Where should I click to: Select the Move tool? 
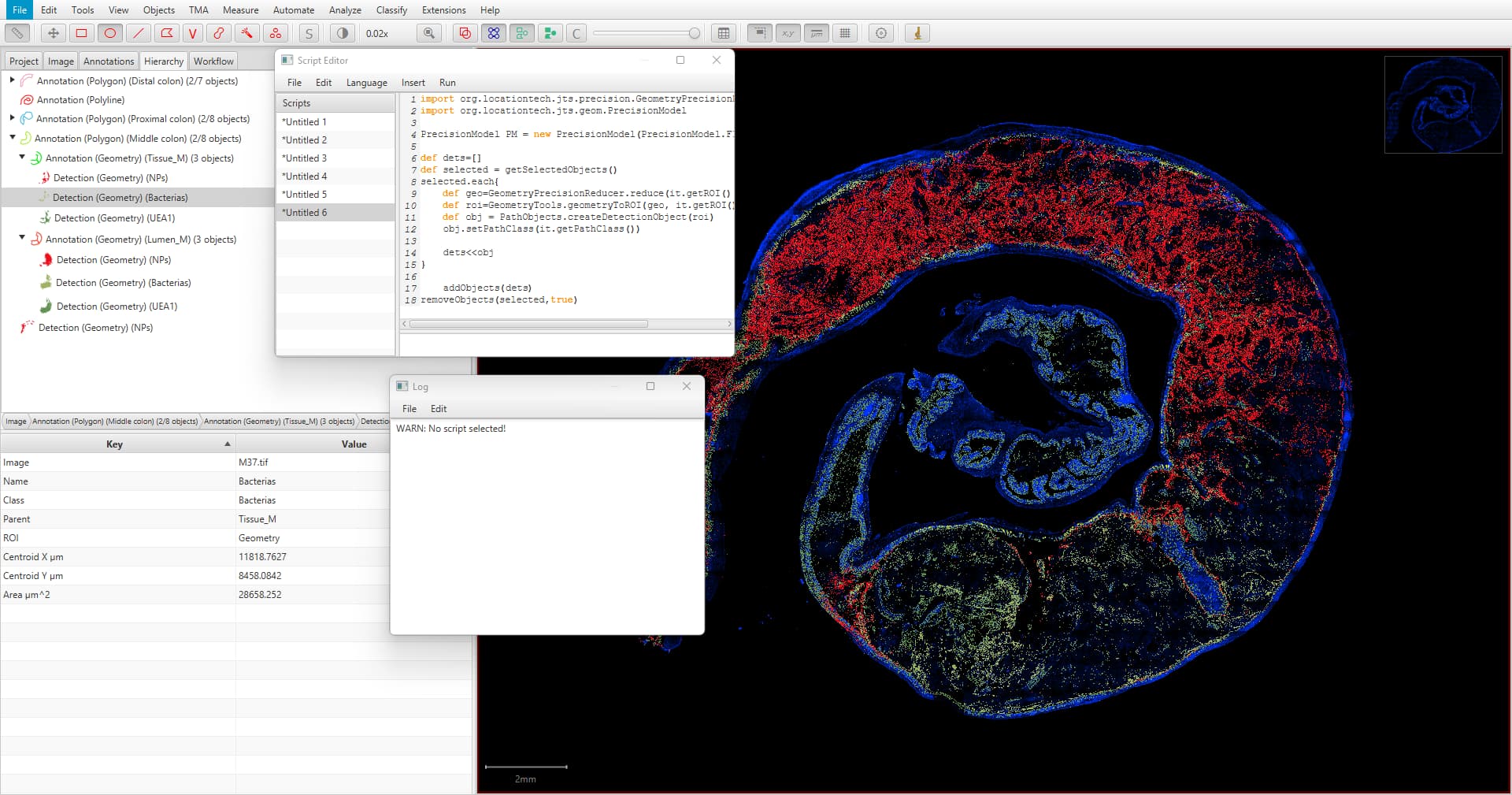click(x=52, y=33)
